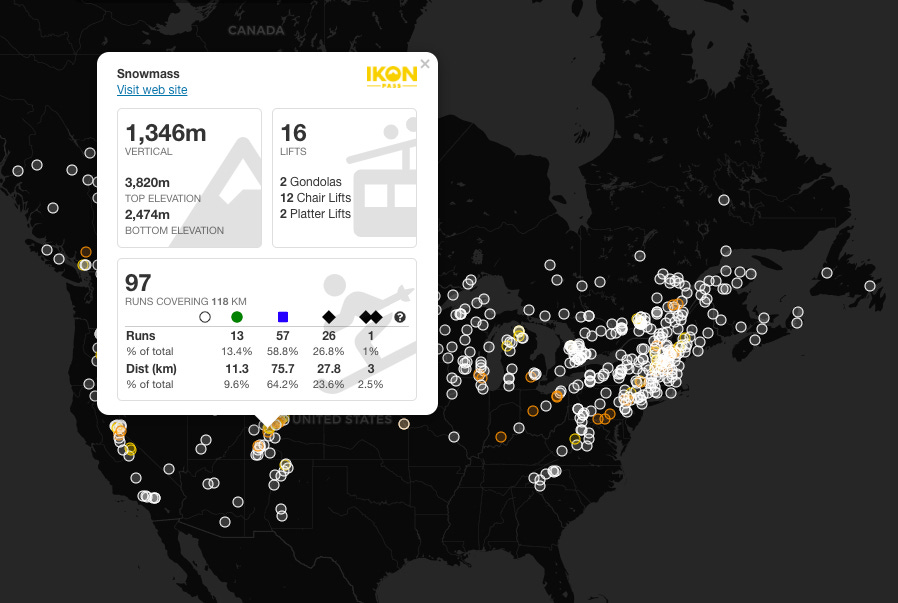Select the 2 Platter Lifts line

tap(315, 214)
